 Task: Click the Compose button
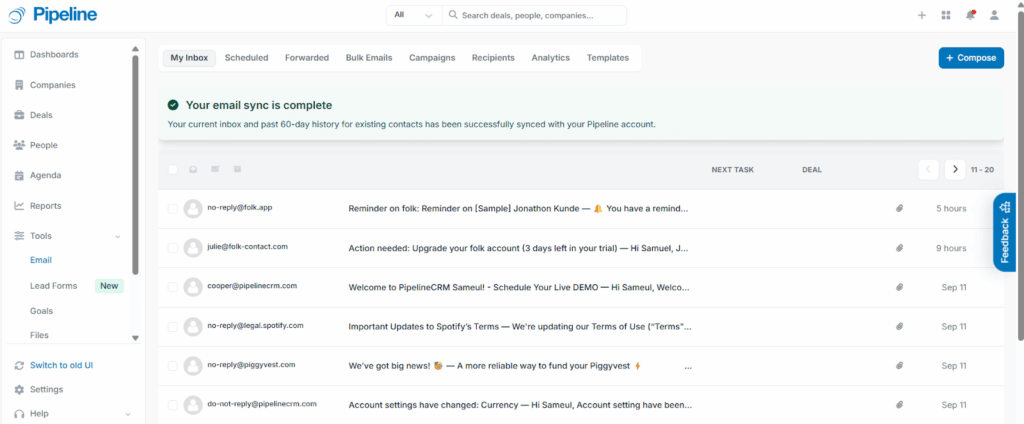970,58
